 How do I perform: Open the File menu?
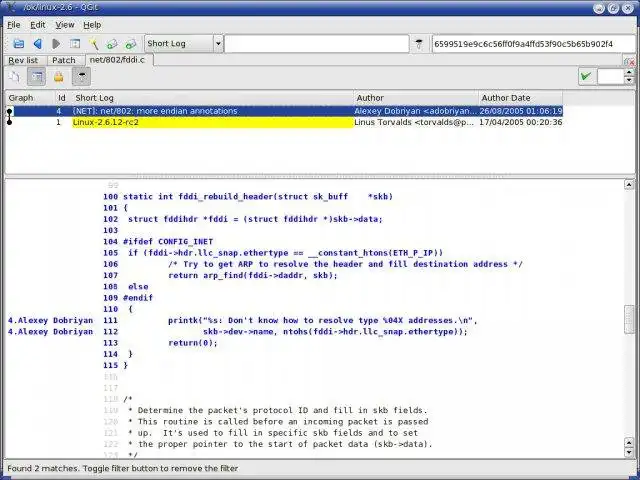[x=13, y=25]
